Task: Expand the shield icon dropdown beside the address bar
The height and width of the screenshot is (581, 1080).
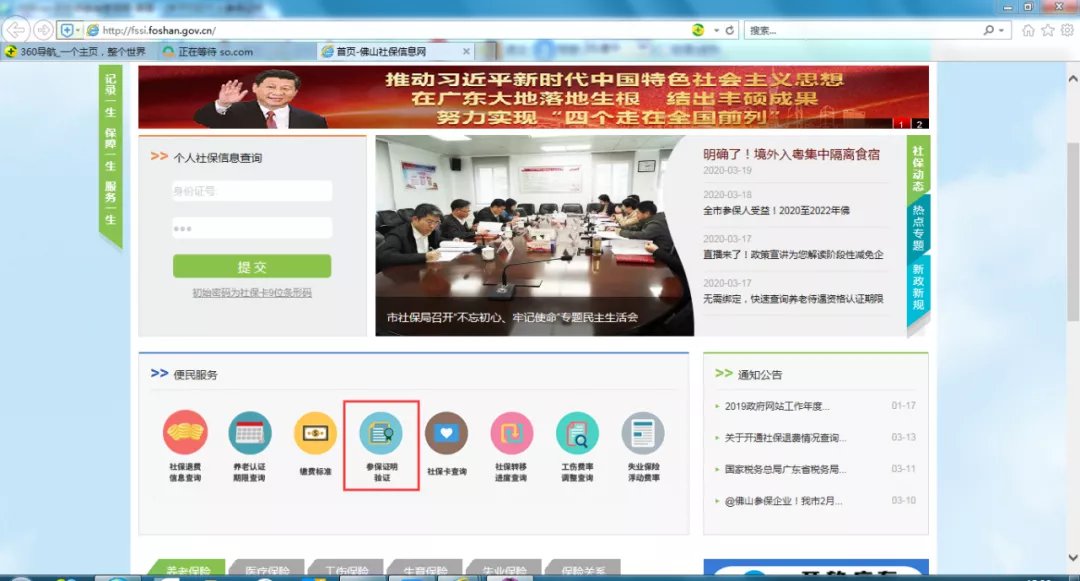Action: 79,30
